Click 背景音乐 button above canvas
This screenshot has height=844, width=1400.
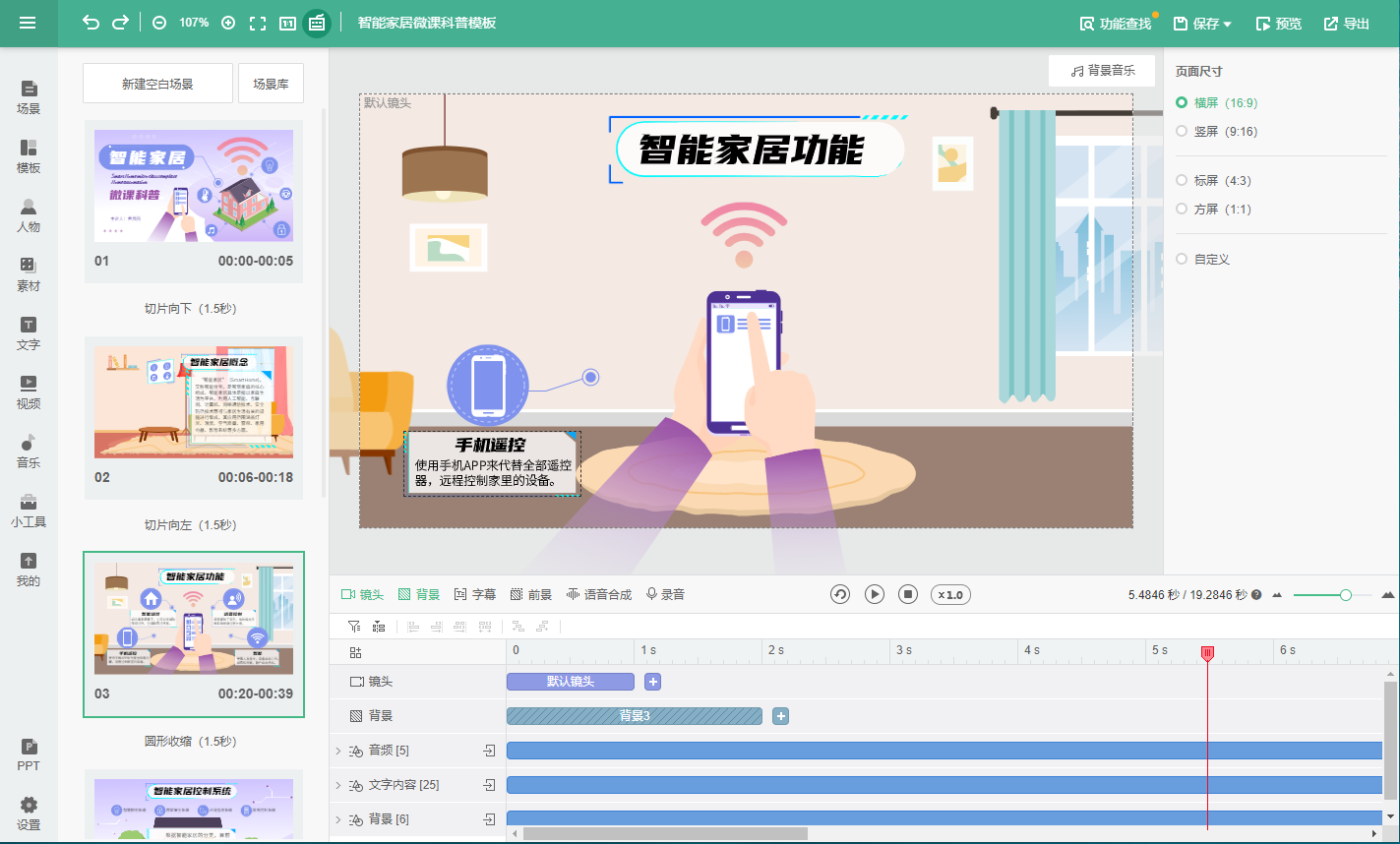click(1102, 71)
